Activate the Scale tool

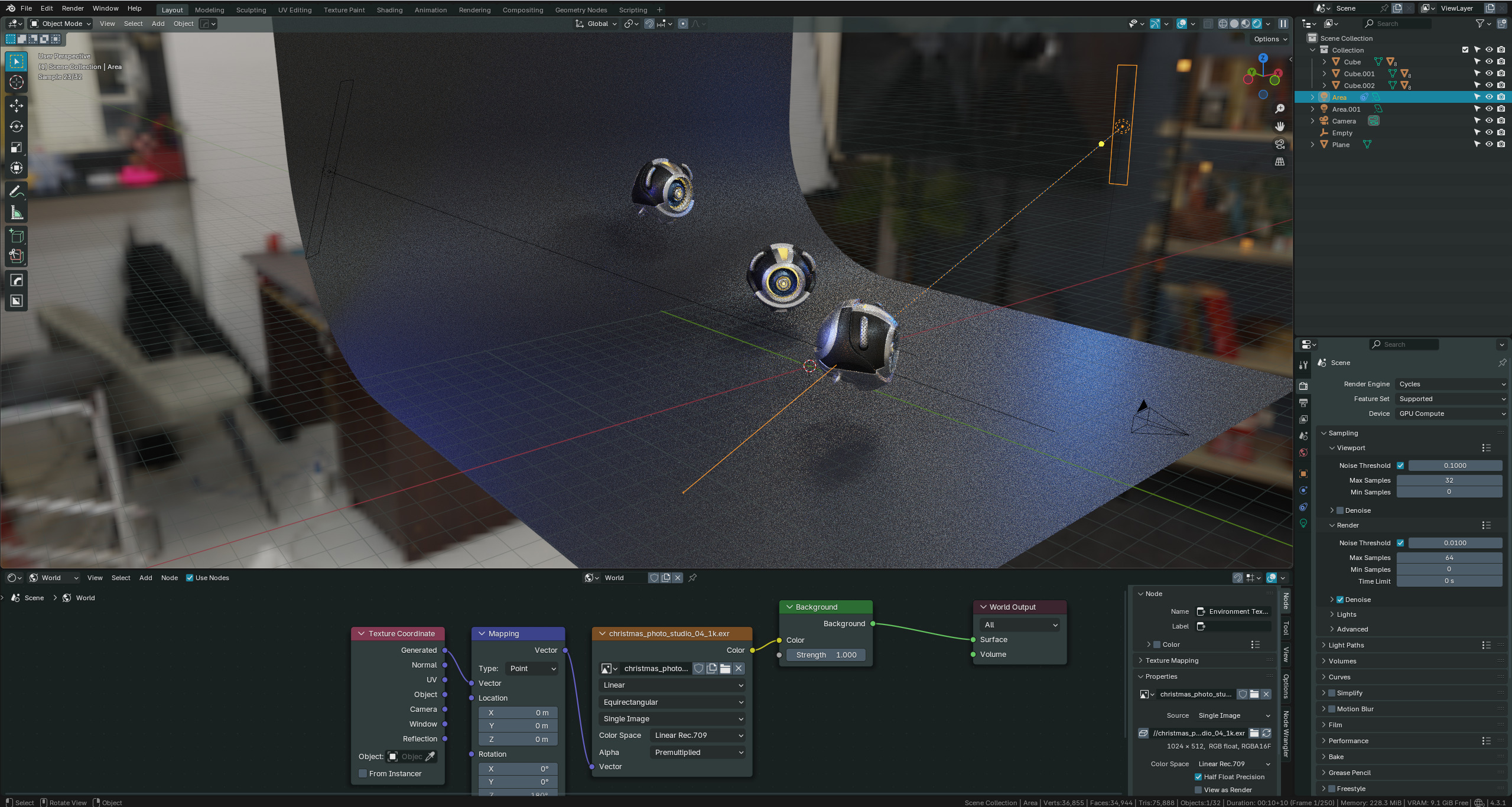point(17,147)
